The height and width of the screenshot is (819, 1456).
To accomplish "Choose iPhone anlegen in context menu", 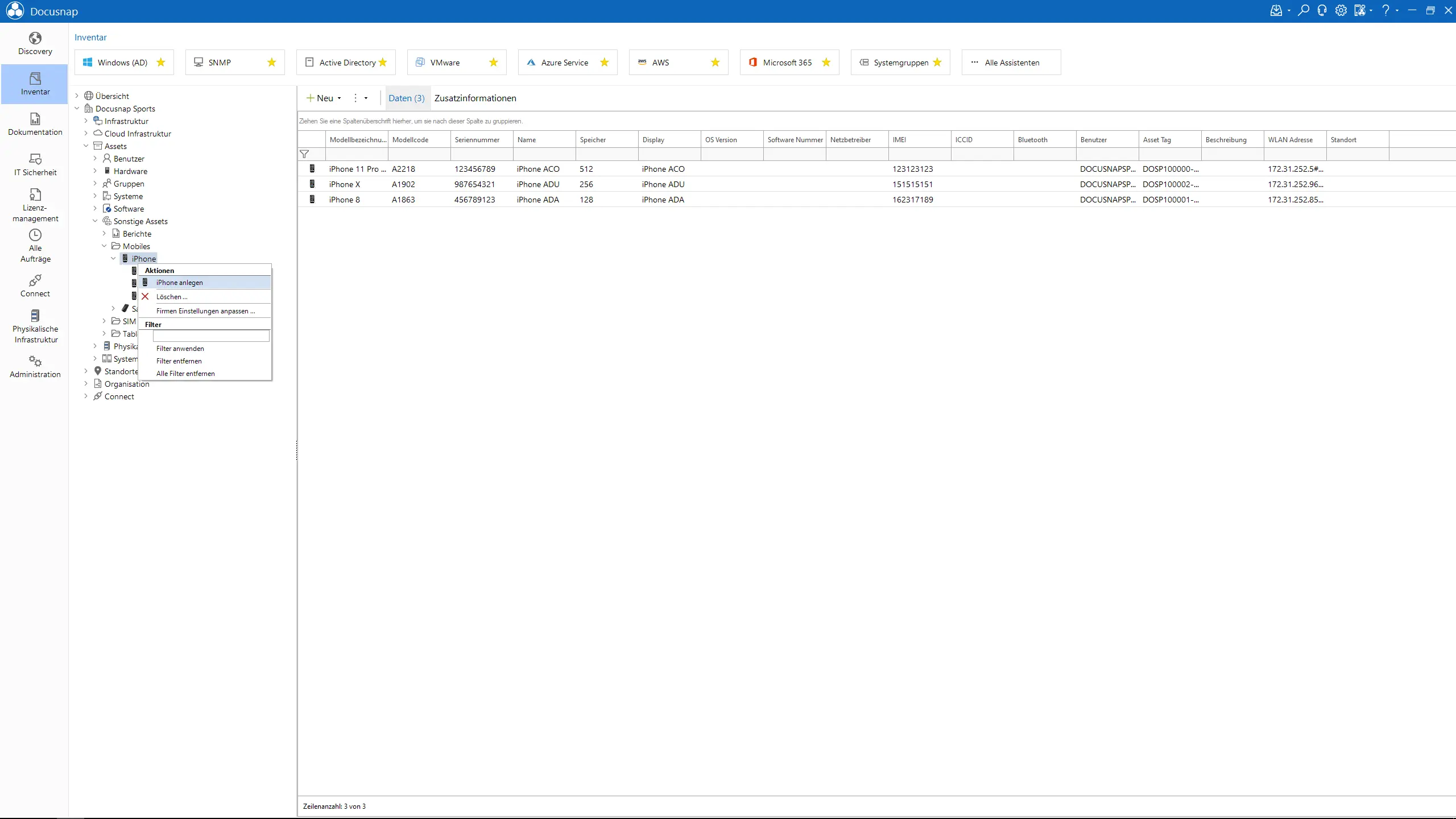I will pos(205,283).
